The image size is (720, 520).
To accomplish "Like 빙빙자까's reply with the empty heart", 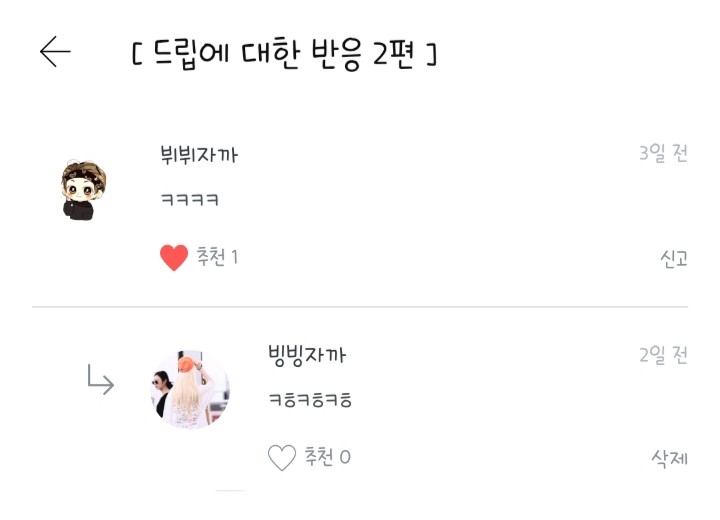I will (282, 458).
